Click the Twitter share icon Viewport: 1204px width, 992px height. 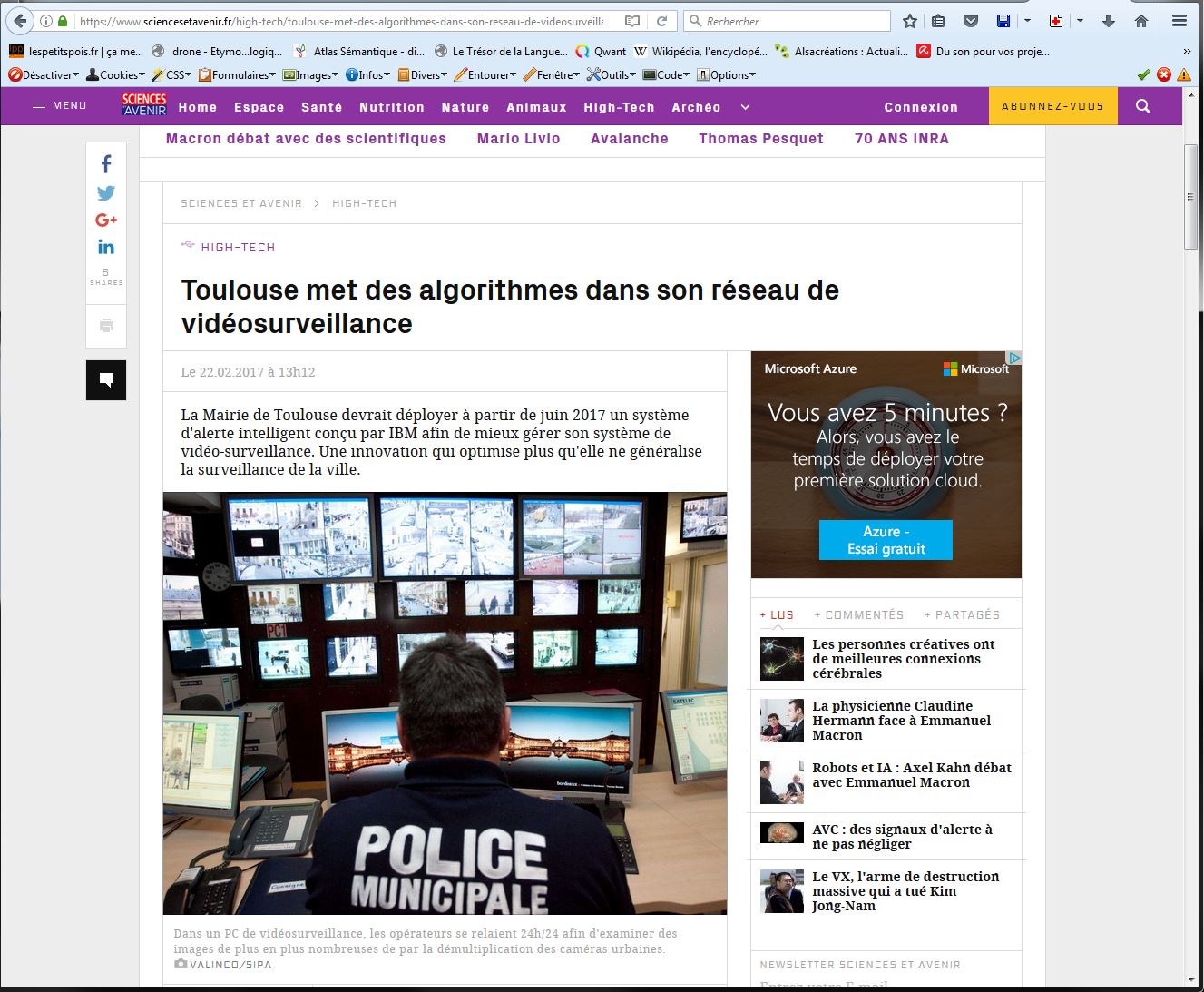[106, 193]
